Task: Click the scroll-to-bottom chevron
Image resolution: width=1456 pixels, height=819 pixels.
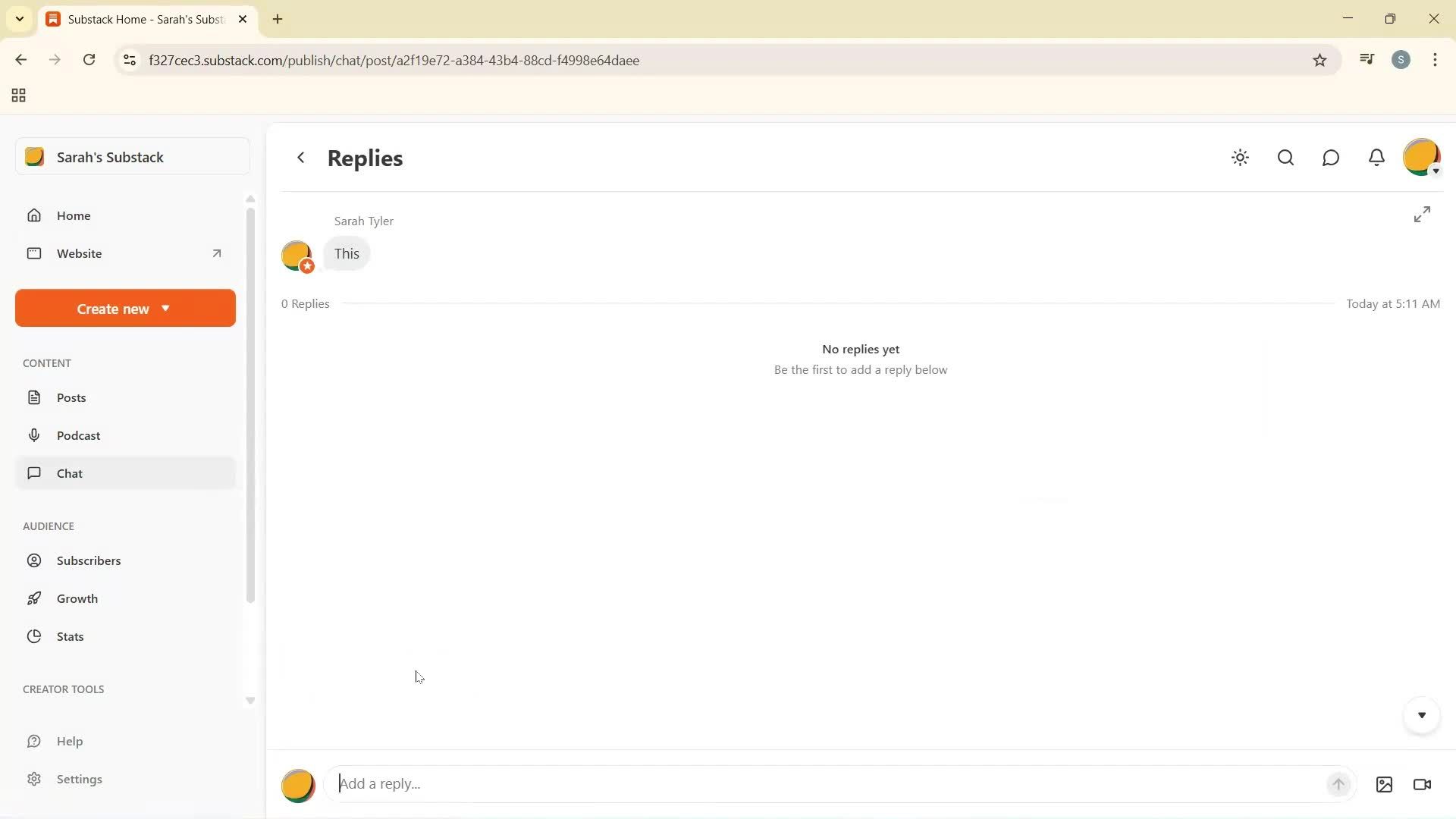Action: coord(1422,715)
